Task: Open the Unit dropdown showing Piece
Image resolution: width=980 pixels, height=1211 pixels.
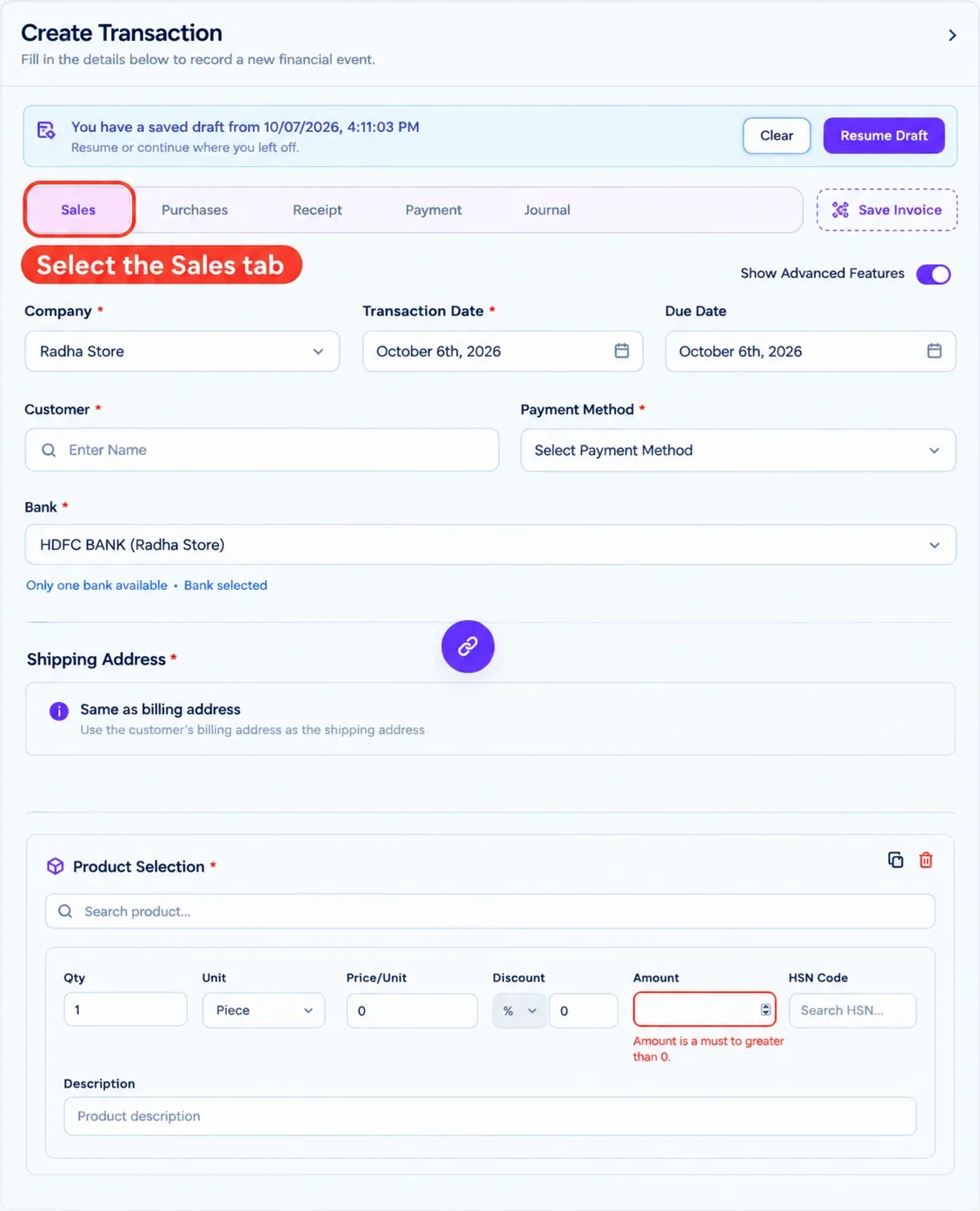Action: [x=263, y=1010]
